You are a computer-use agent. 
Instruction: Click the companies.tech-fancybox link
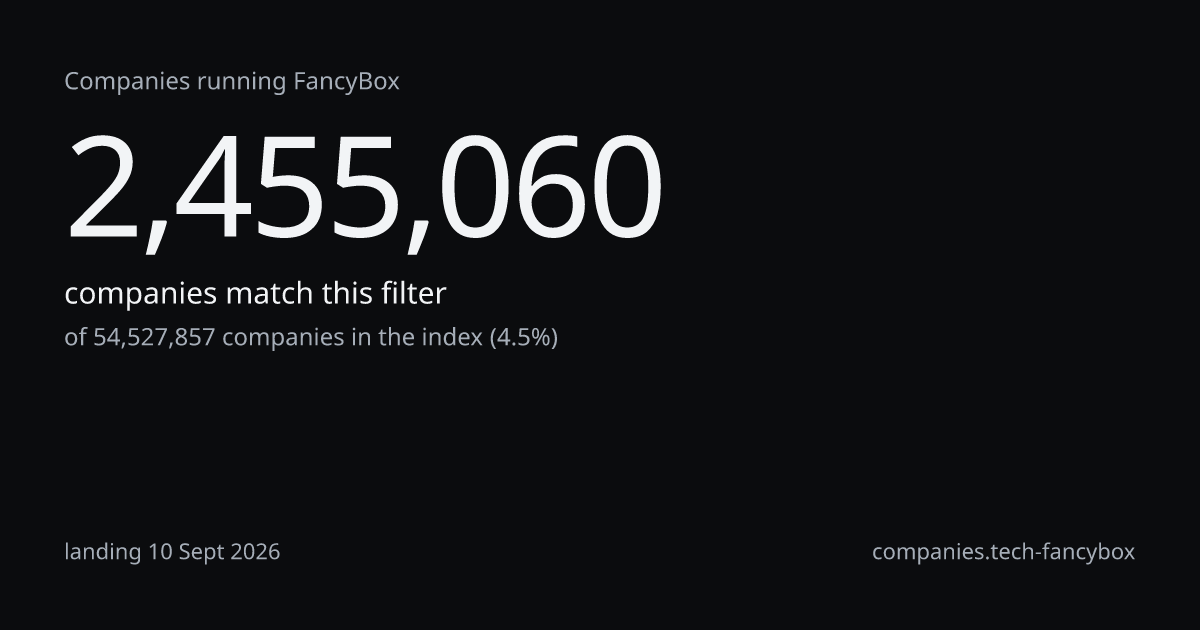pos(1003,552)
